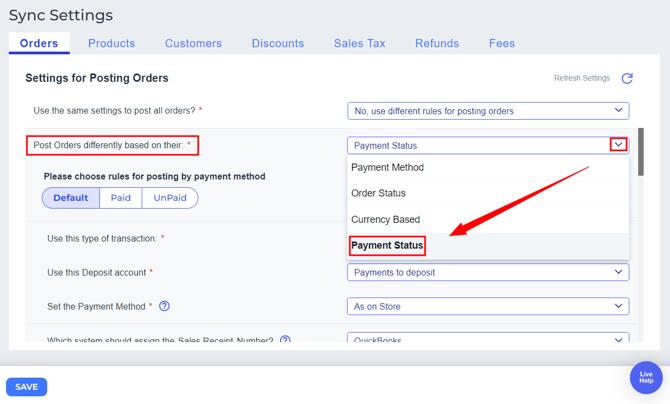Open the As on Store payment method dropdown

click(x=488, y=306)
